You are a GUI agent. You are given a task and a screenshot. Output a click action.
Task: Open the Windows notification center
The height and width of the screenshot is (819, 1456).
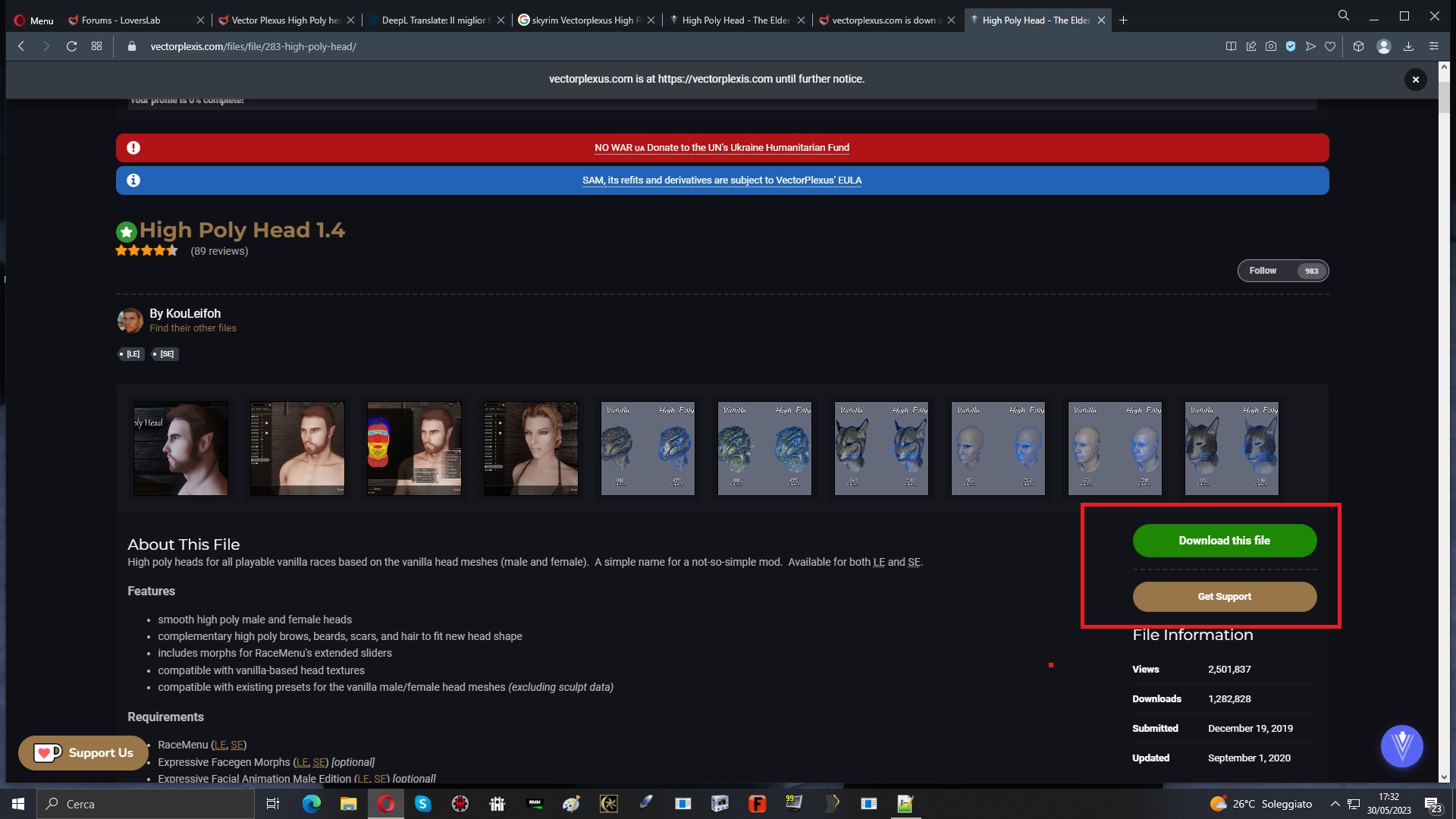[1432, 804]
